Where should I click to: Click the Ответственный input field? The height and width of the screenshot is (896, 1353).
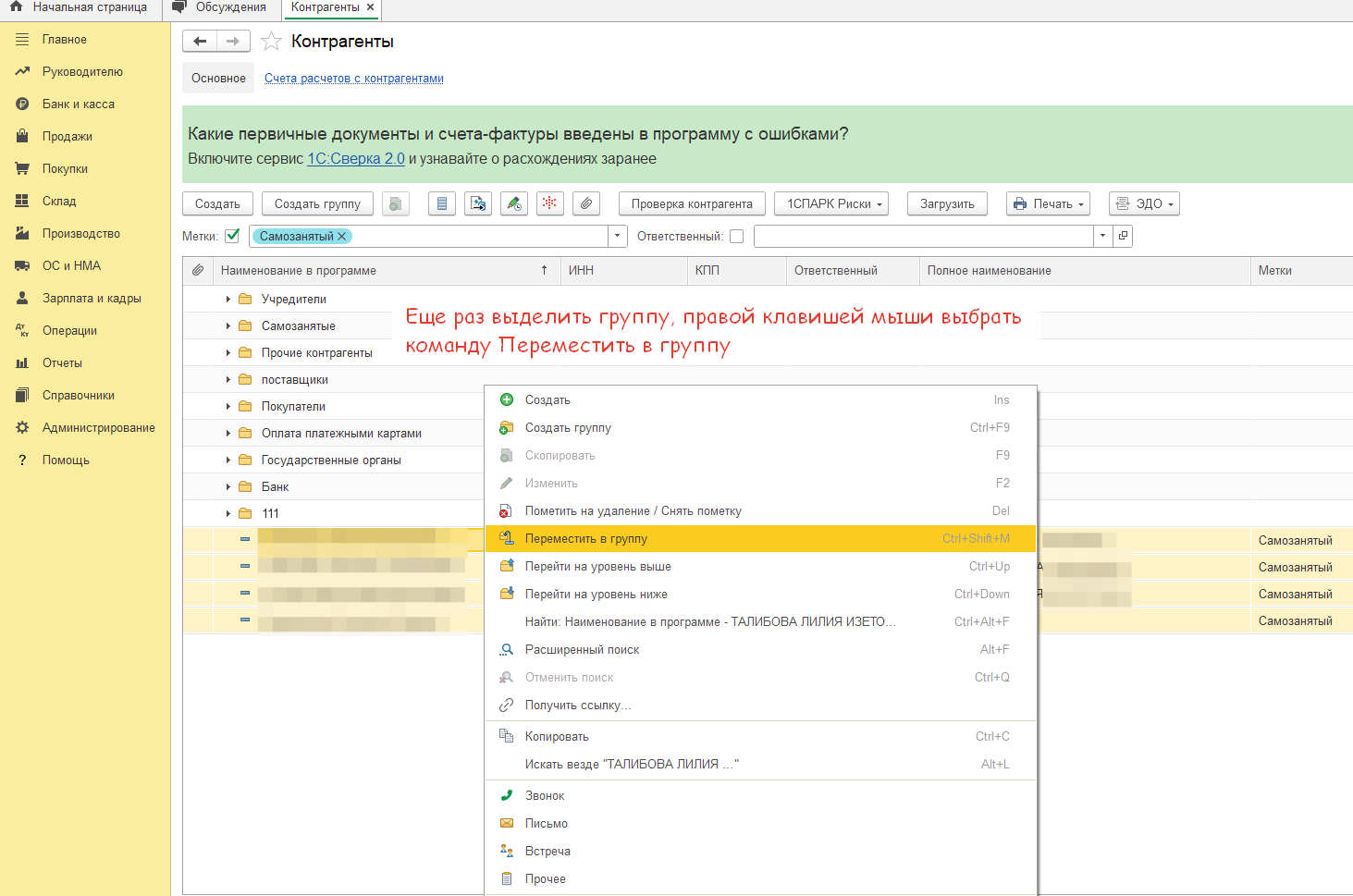tap(923, 237)
